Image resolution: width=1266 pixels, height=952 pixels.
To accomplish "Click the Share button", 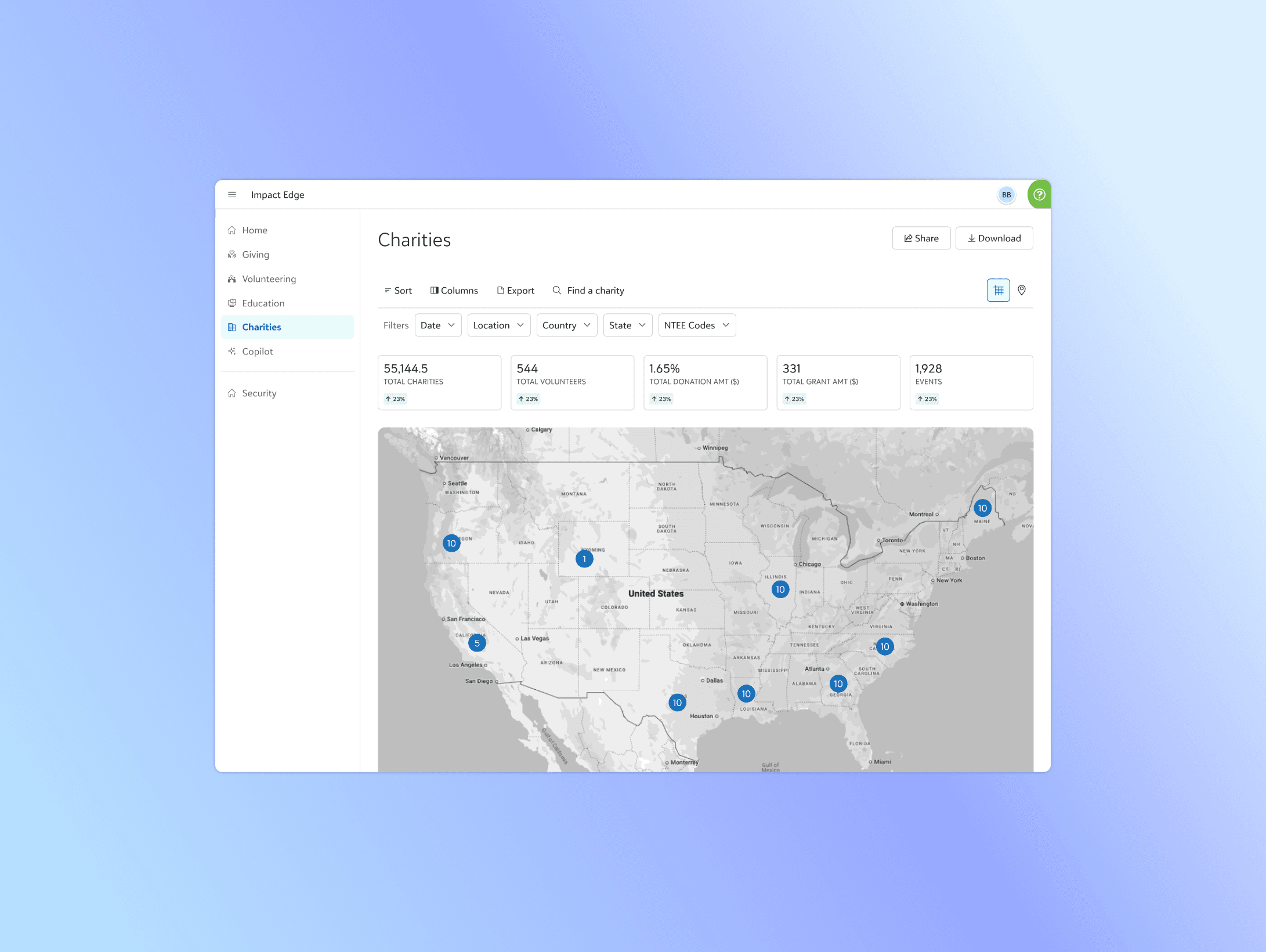I will (921, 238).
